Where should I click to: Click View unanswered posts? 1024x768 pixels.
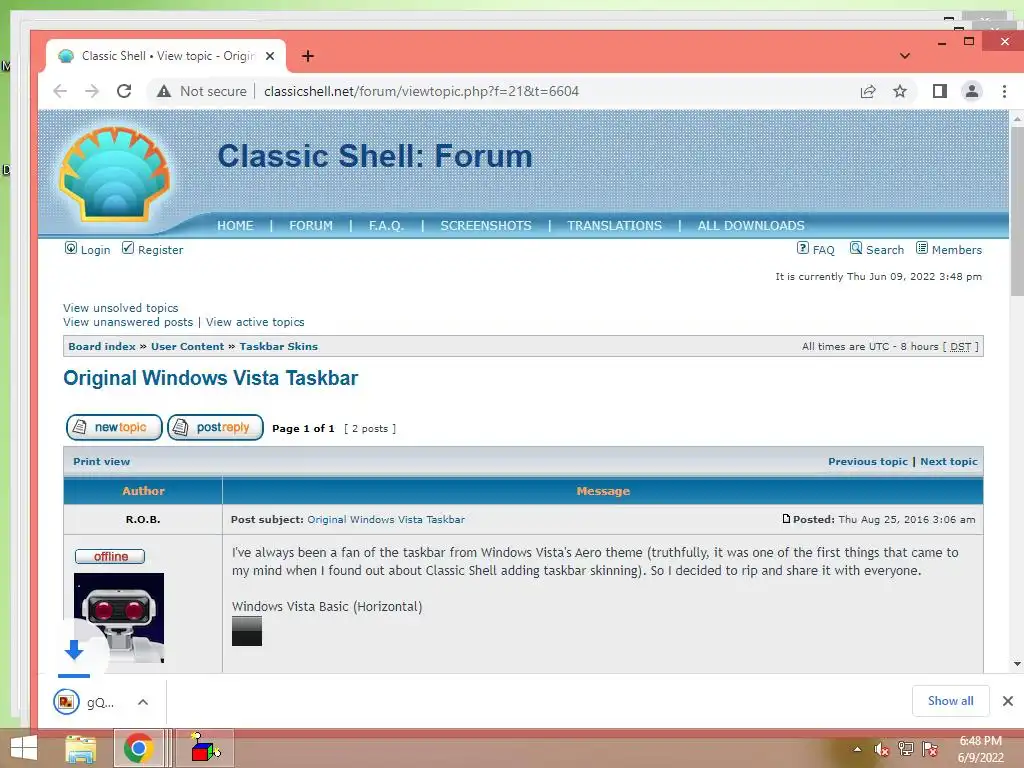pos(128,322)
